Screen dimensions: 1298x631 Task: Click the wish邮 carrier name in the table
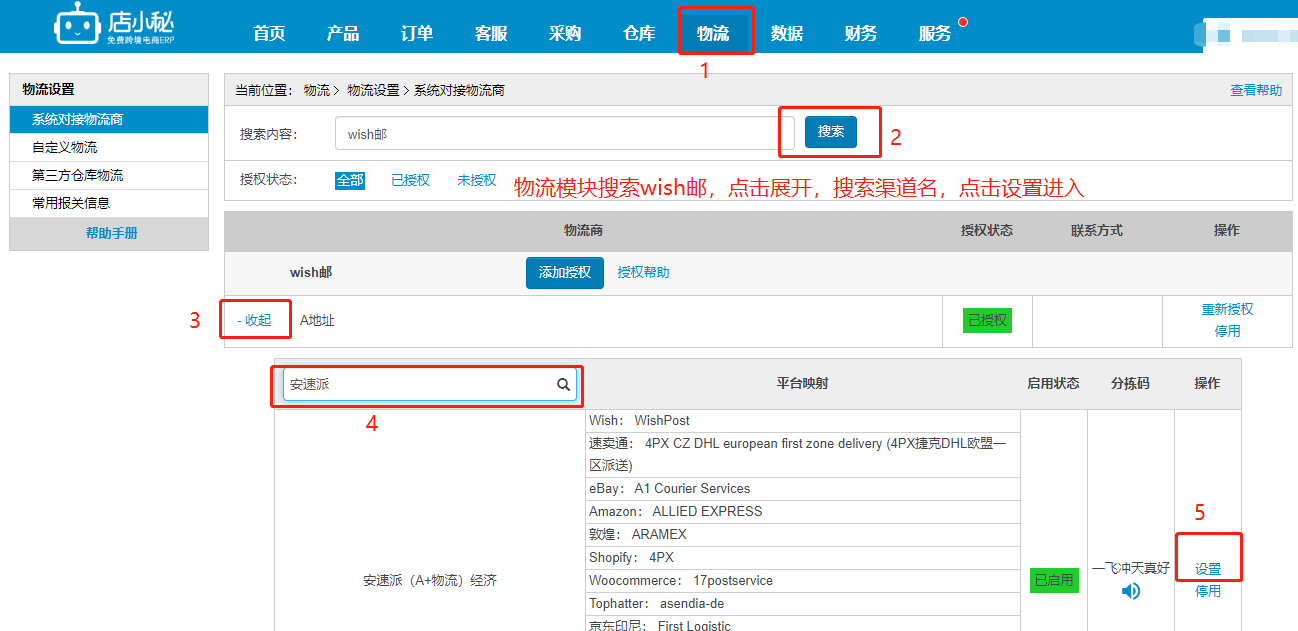[x=311, y=272]
